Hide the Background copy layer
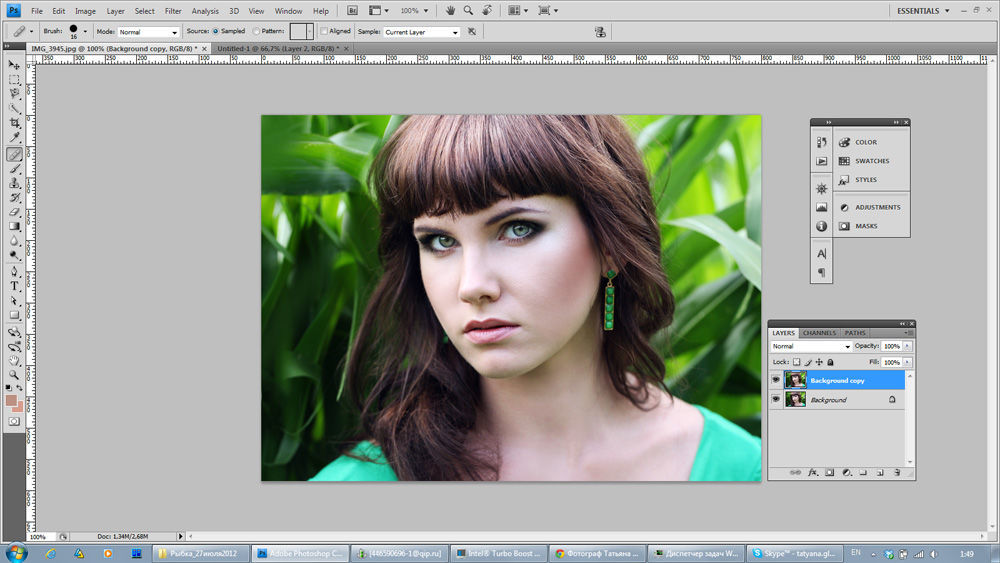 click(776, 380)
